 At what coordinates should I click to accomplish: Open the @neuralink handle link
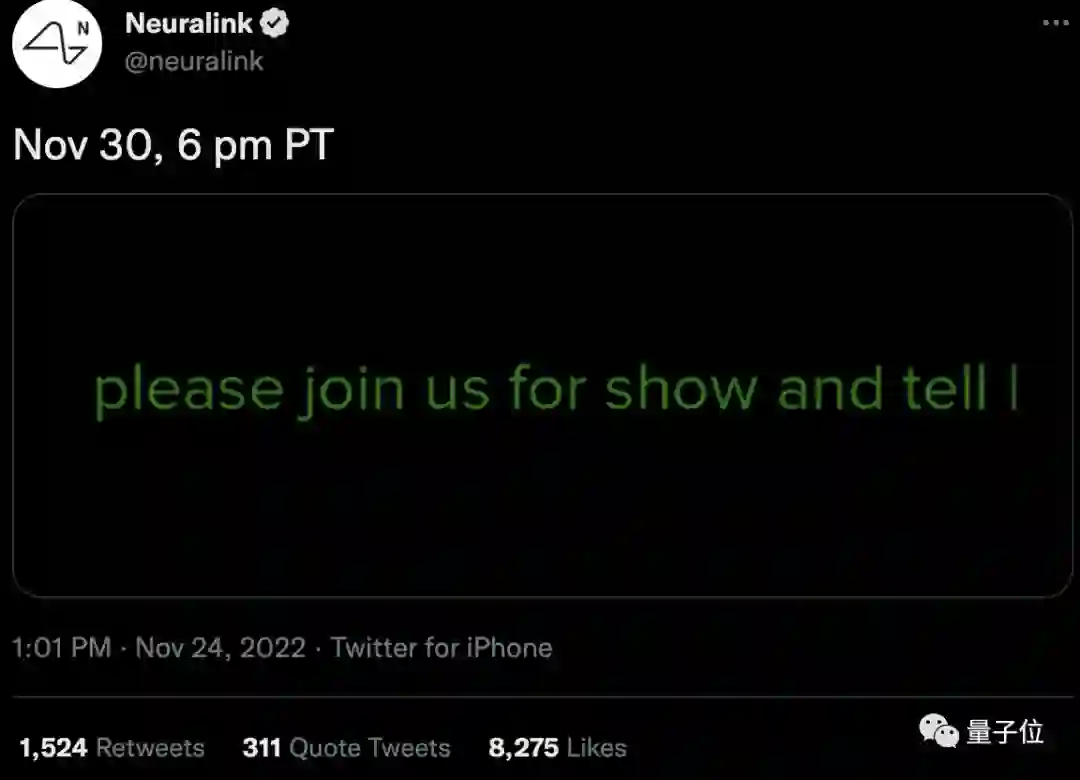click(194, 61)
